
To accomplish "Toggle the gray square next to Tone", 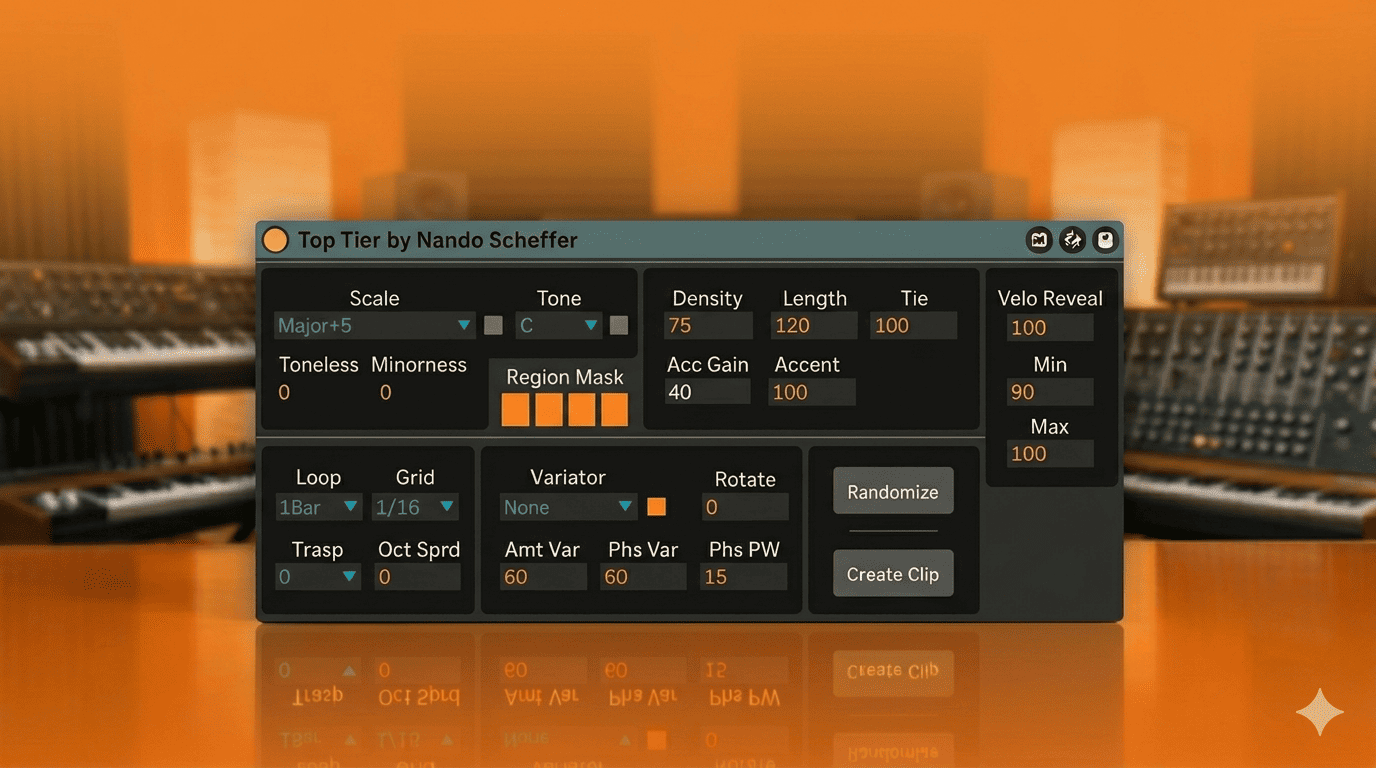I will click(619, 325).
